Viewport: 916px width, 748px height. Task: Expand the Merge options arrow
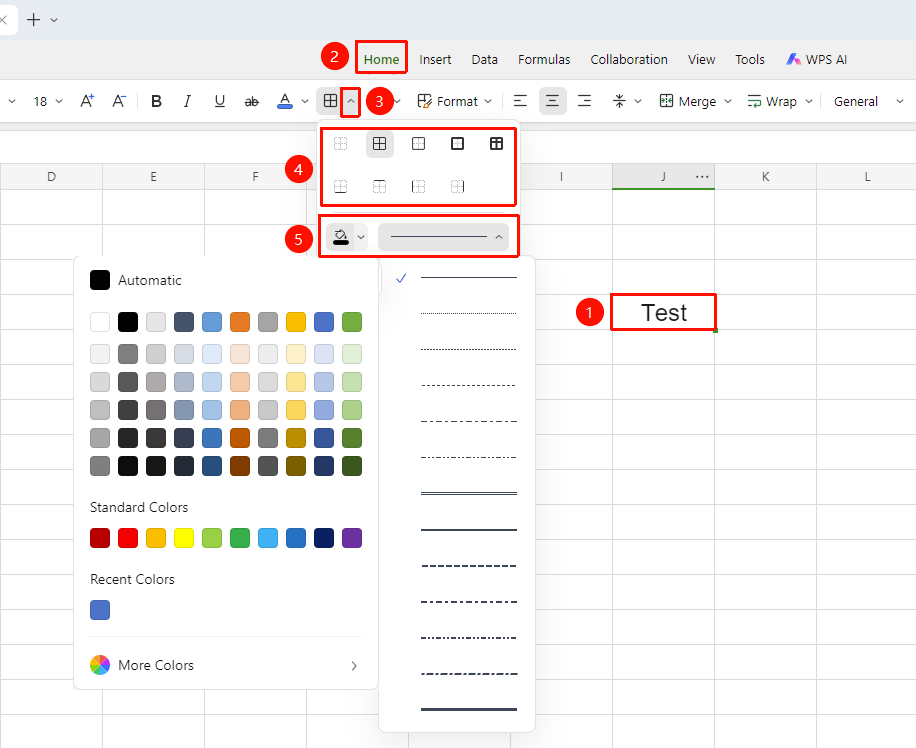(x=728, y=101)
